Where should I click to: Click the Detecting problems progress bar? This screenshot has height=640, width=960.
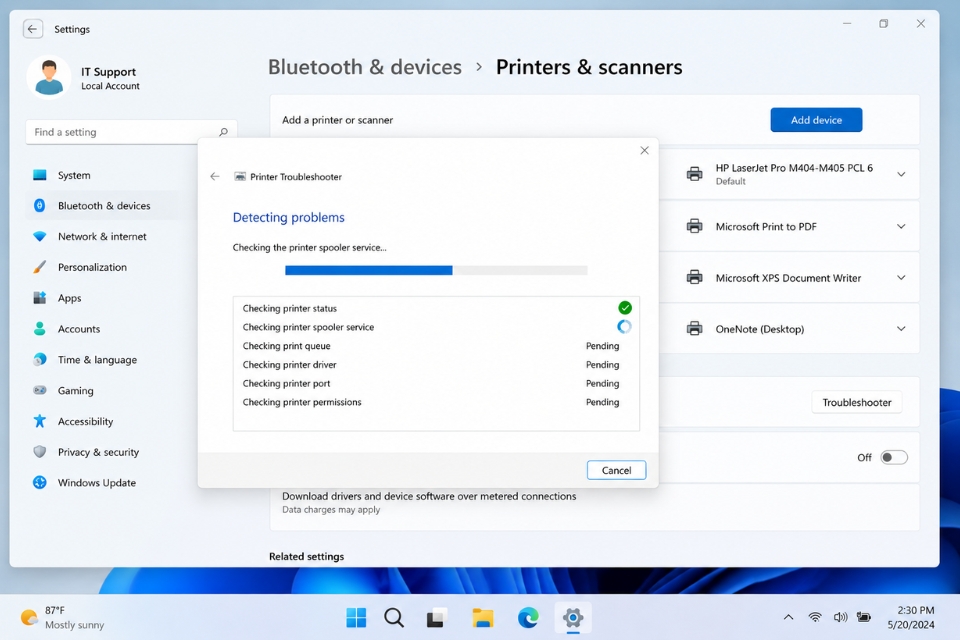click(x=436, y=270)
